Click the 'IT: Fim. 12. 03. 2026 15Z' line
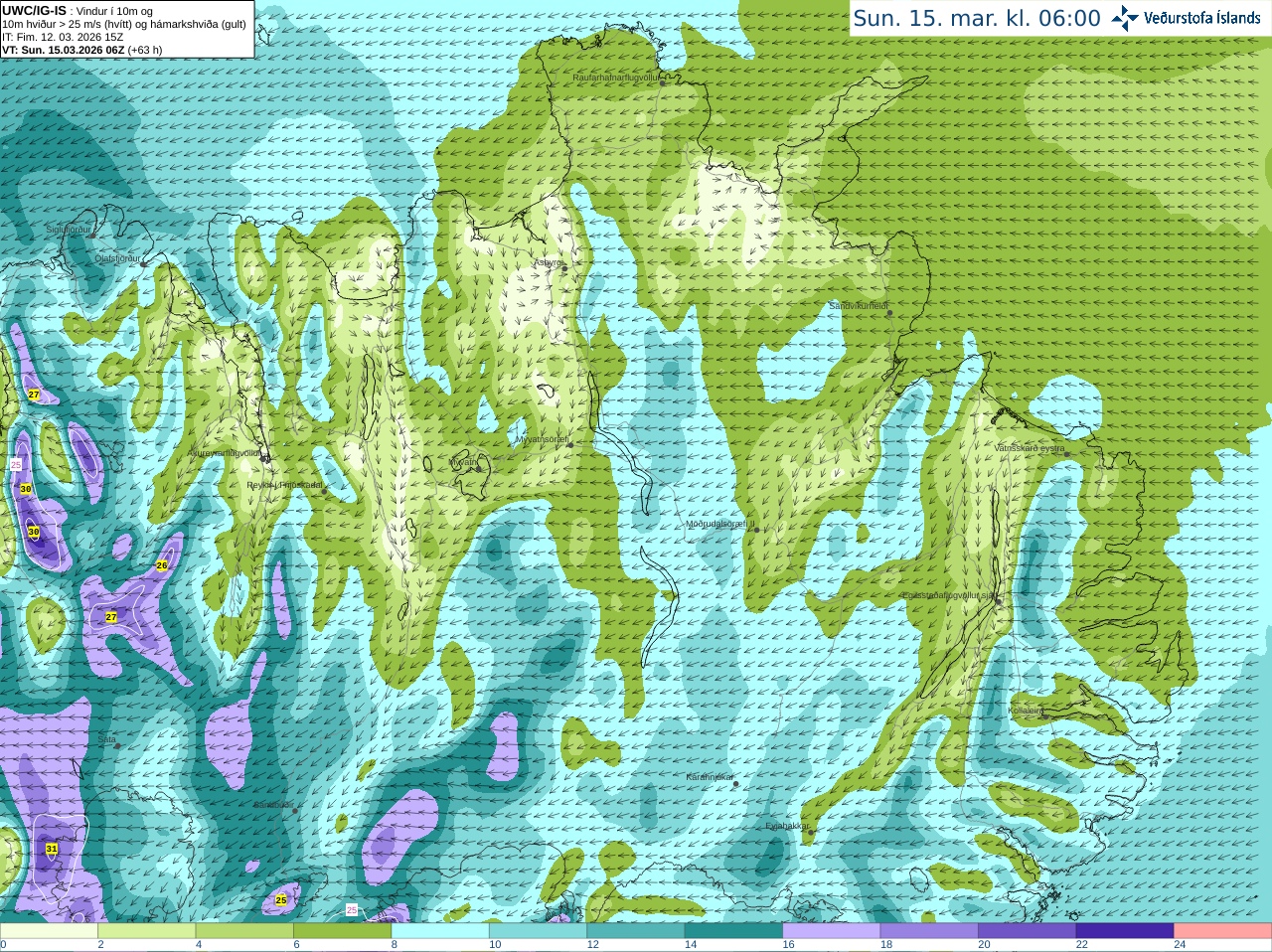Viewport: 1272px width, 952px height. tap(63, 37)
